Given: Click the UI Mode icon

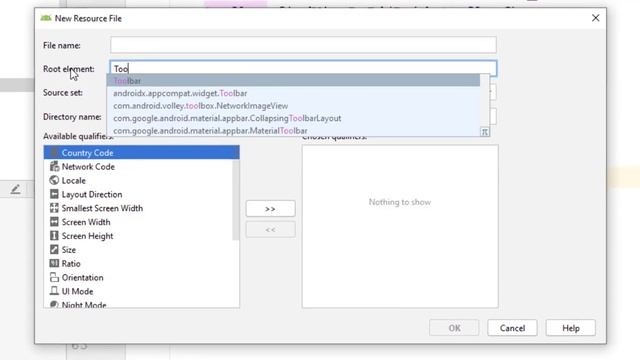Looking at the screenshot, I should (x=54, y=291).
